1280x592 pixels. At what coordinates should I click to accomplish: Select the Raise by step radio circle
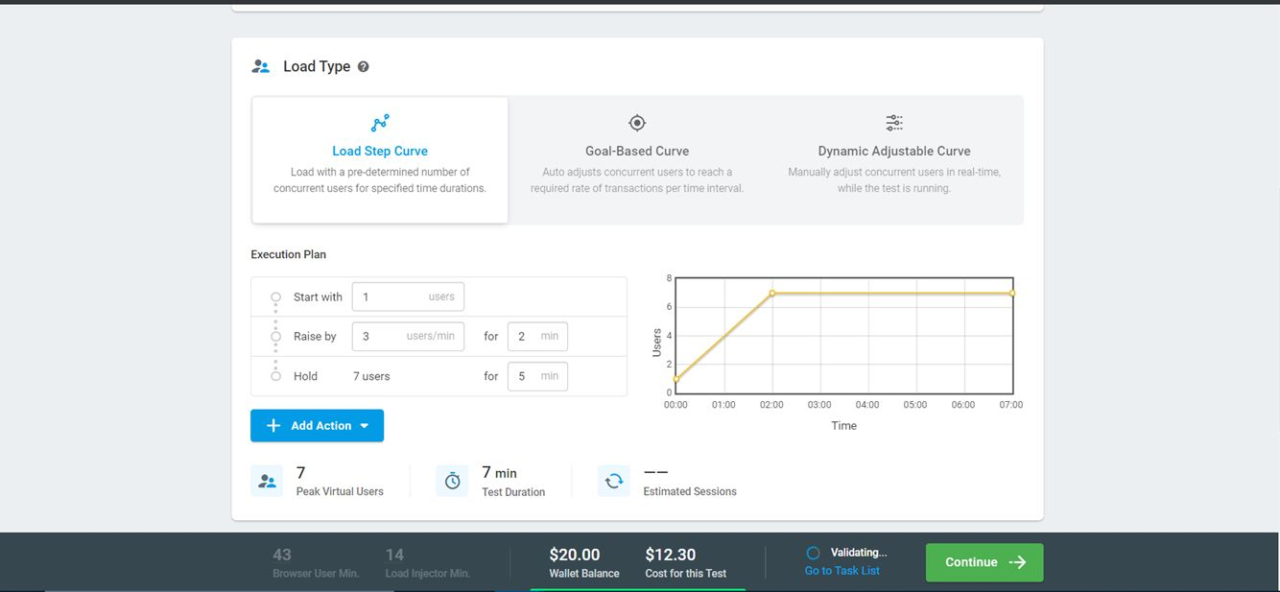276,337
